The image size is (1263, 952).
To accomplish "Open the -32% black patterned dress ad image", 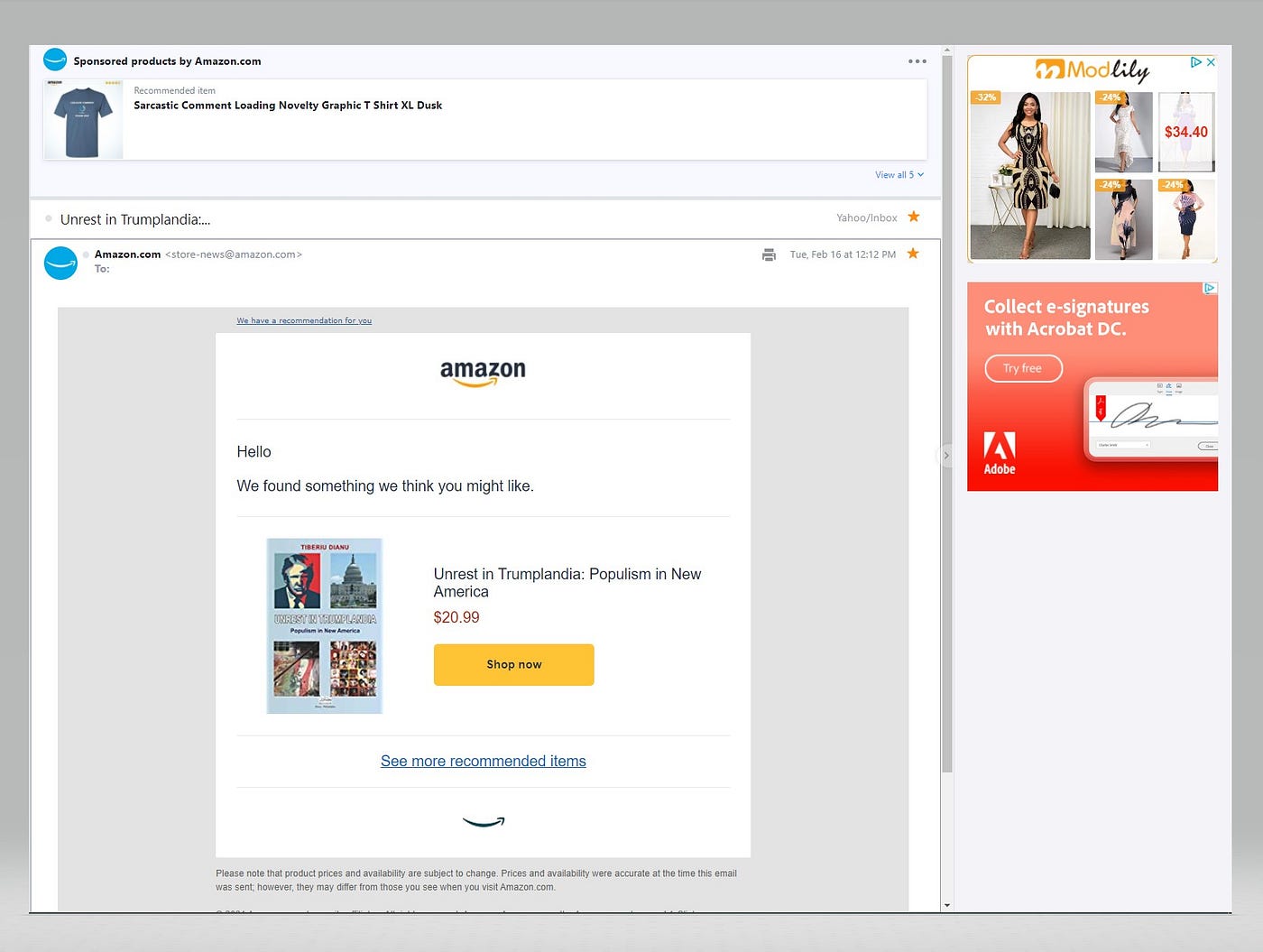I will 1030,175.
